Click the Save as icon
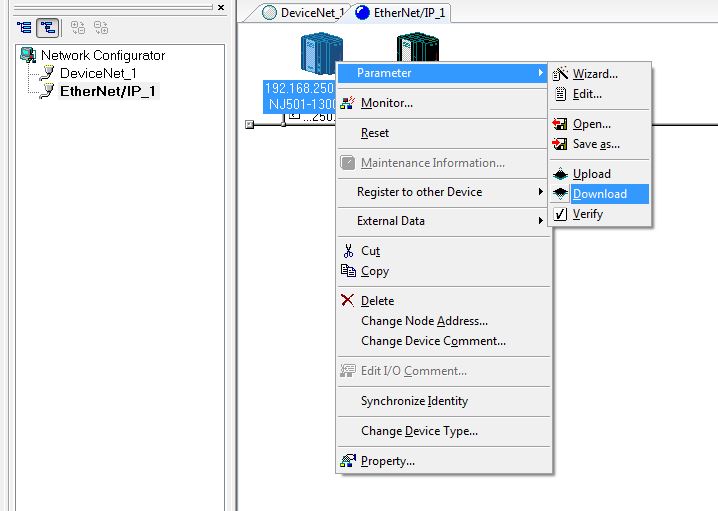Screen dimensions: 718x511 (560, 144)
